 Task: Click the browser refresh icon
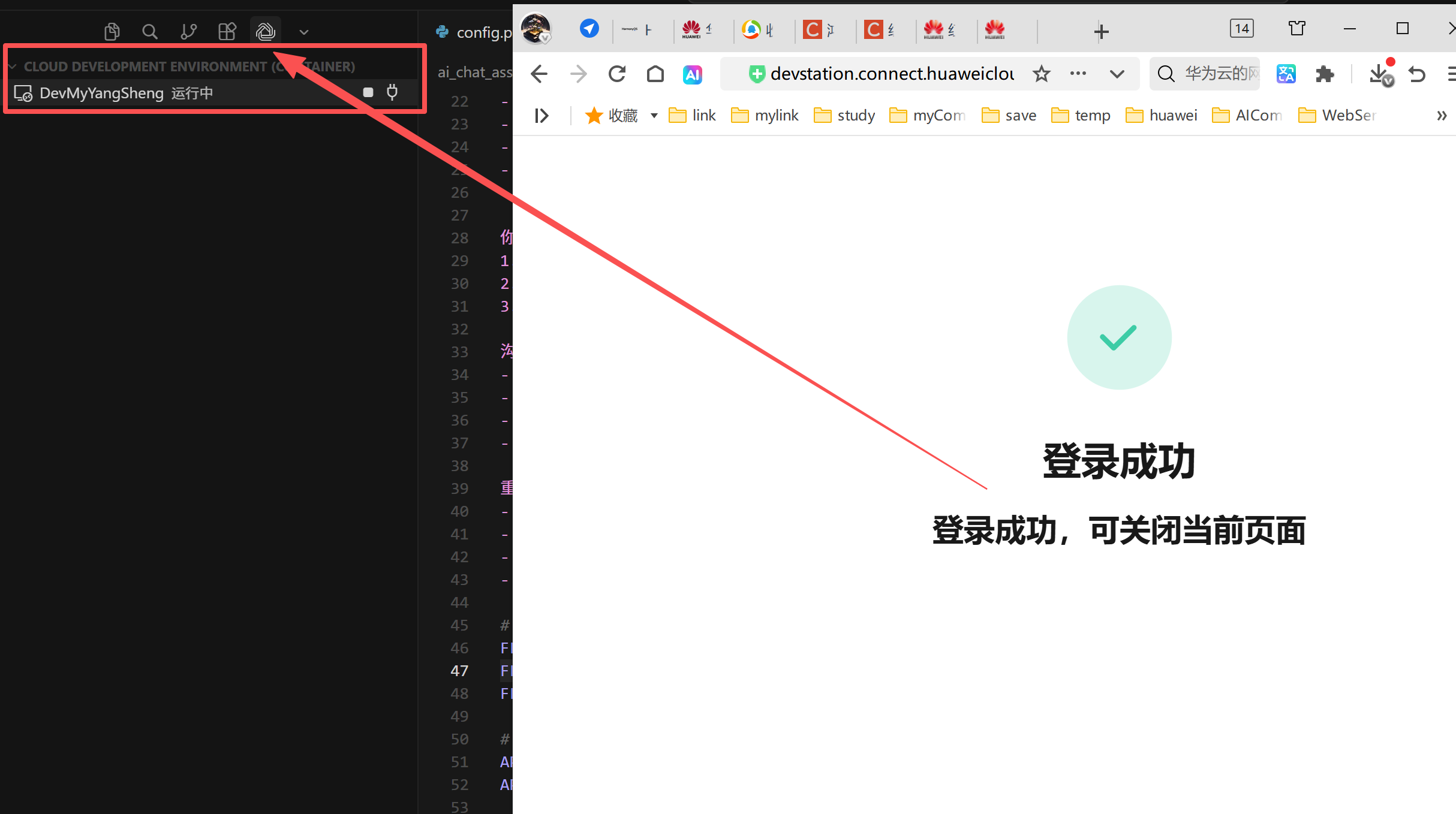point(616,74)
